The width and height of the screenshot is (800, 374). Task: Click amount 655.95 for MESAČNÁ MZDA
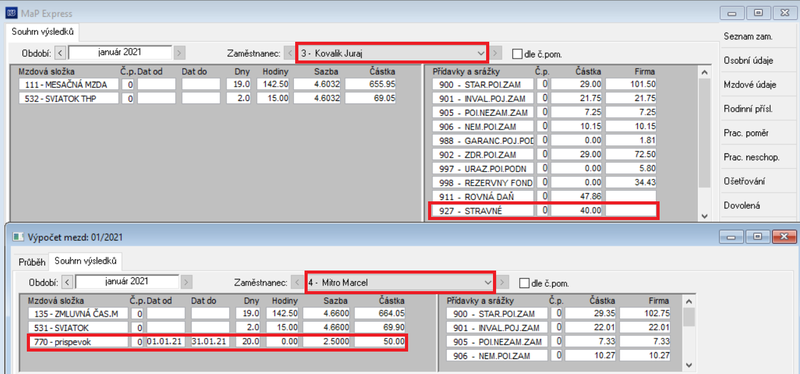point(370,85)
